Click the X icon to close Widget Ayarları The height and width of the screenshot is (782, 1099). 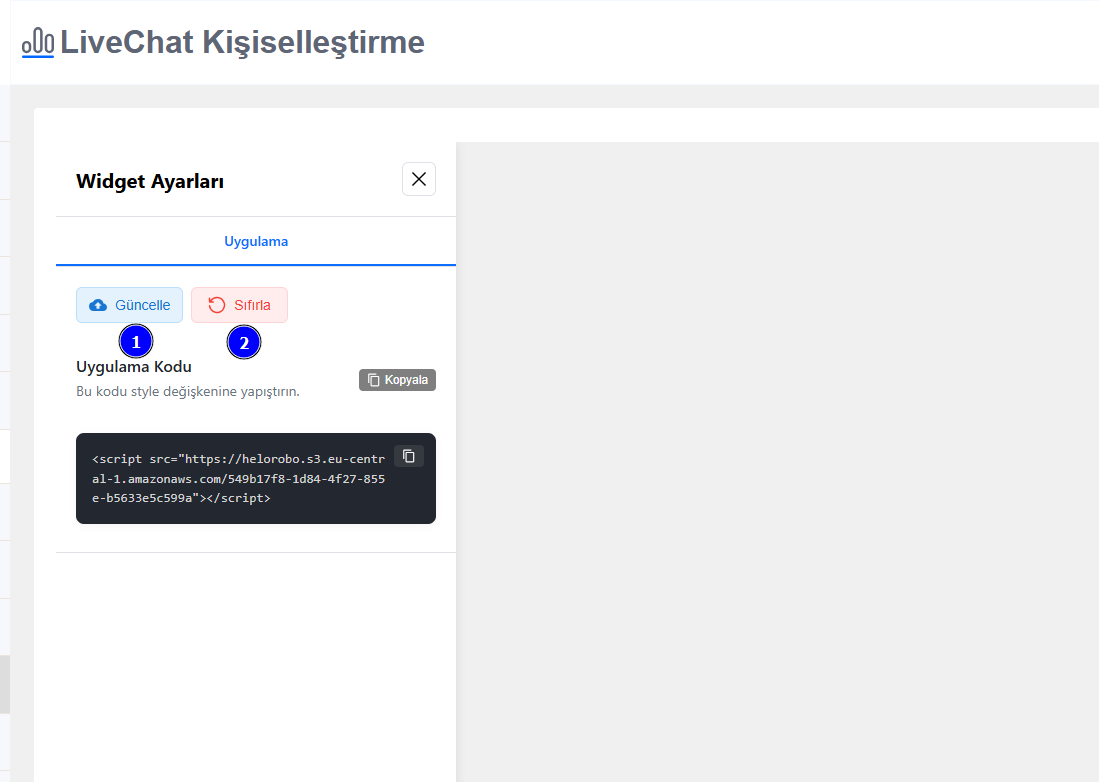coord(418,179)
